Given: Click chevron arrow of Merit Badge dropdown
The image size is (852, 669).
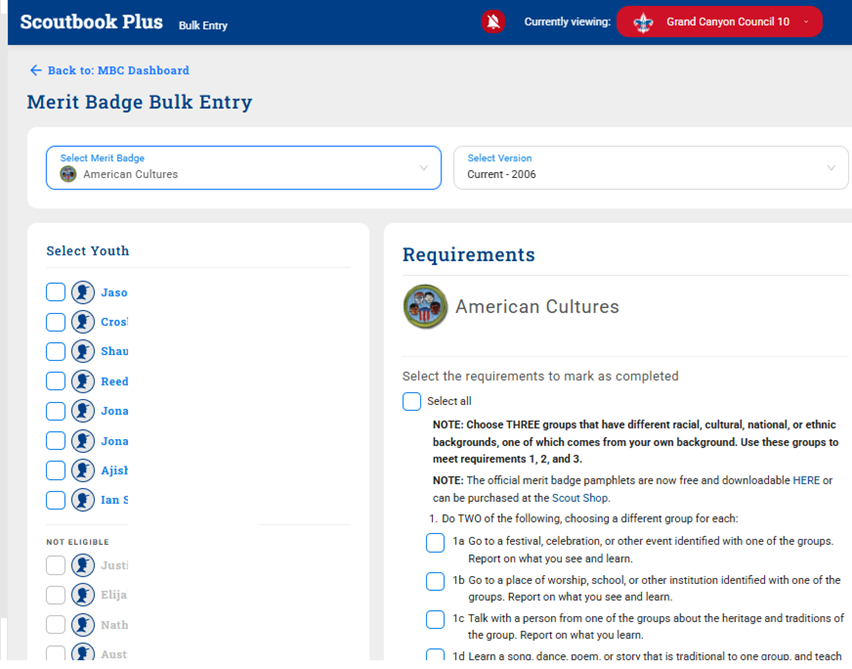Looking at the screenshot, I should coord(424,168).
